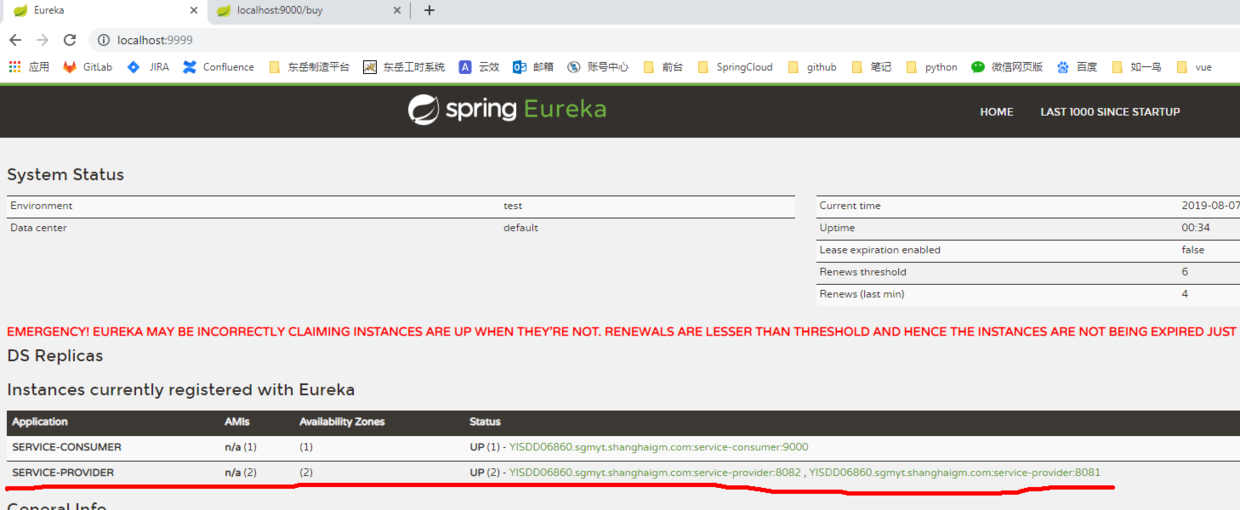Close the Eureka browser tab
Viewport: 1240px width, 510px height.
(x=192, y=10)
